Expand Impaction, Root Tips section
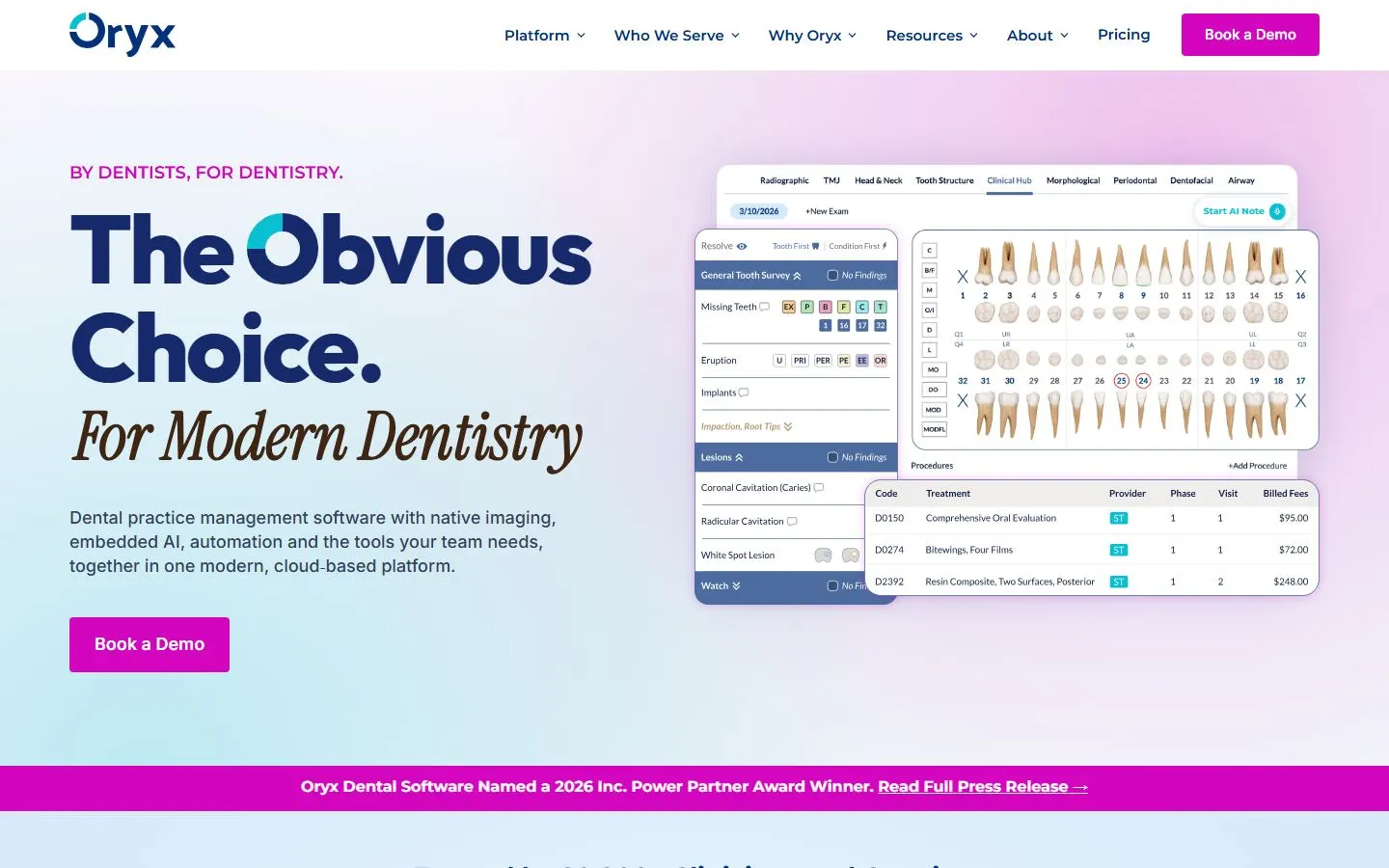Screen dimensions: 1389x868 coord(788,426)
